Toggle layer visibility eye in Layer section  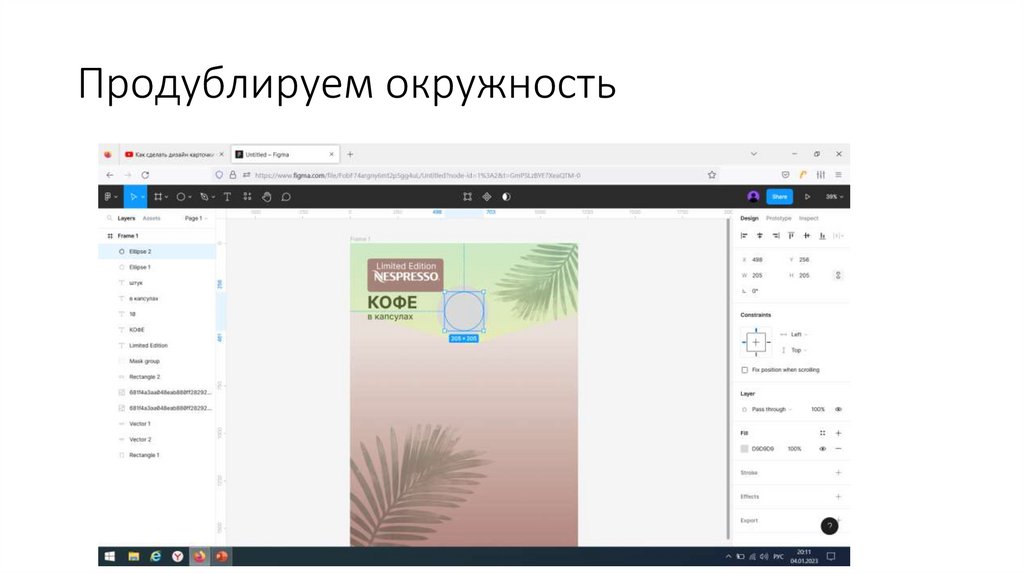[x=838, y=409]
